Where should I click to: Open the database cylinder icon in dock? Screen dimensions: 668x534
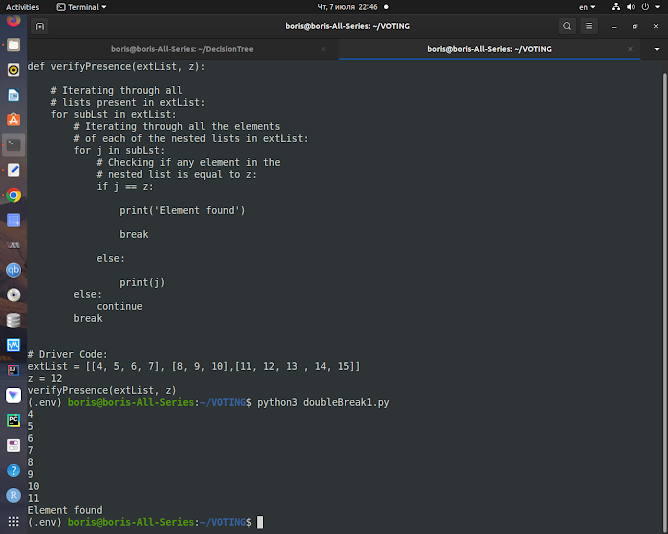(x=14, y=320)
